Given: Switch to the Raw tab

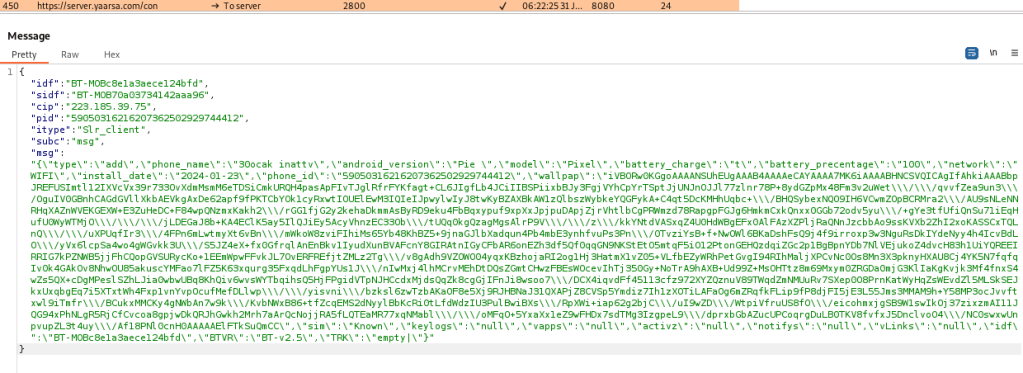Looking at the screenshot, I should 70,55.
